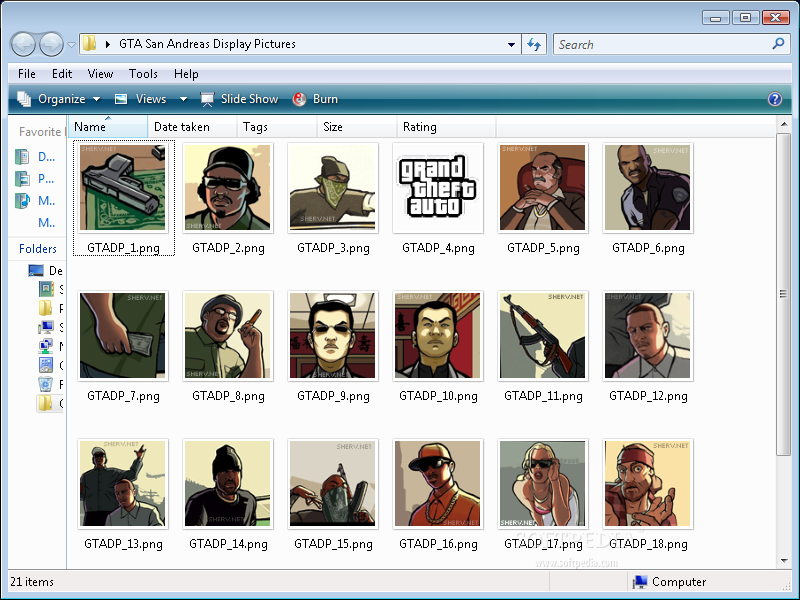The image size is (800, 600).
Task: Expand the Views dropdown arrow
Action: click(x=183, y=99)
